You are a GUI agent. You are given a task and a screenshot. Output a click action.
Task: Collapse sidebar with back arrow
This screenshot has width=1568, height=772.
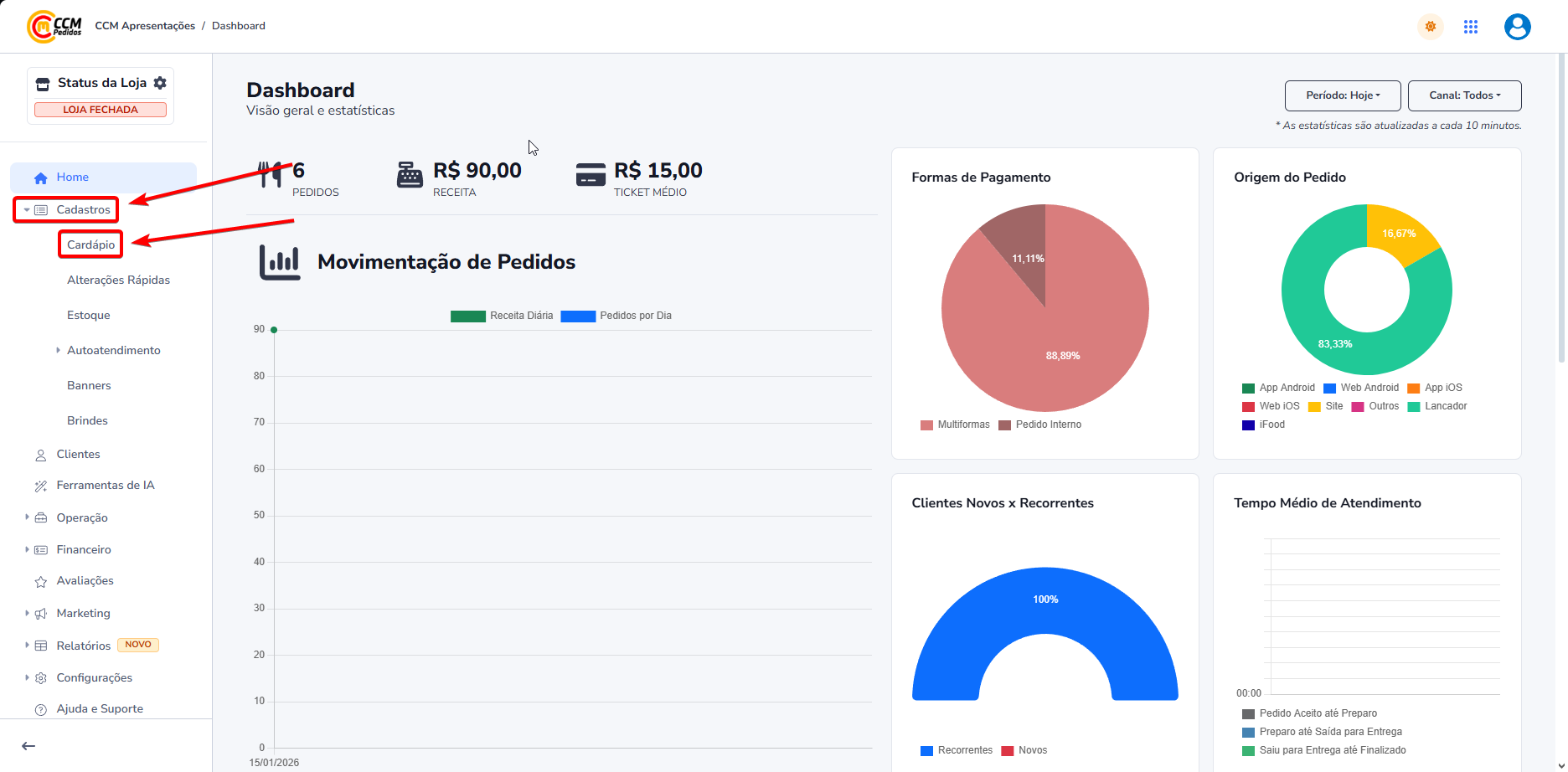point(28,746)
